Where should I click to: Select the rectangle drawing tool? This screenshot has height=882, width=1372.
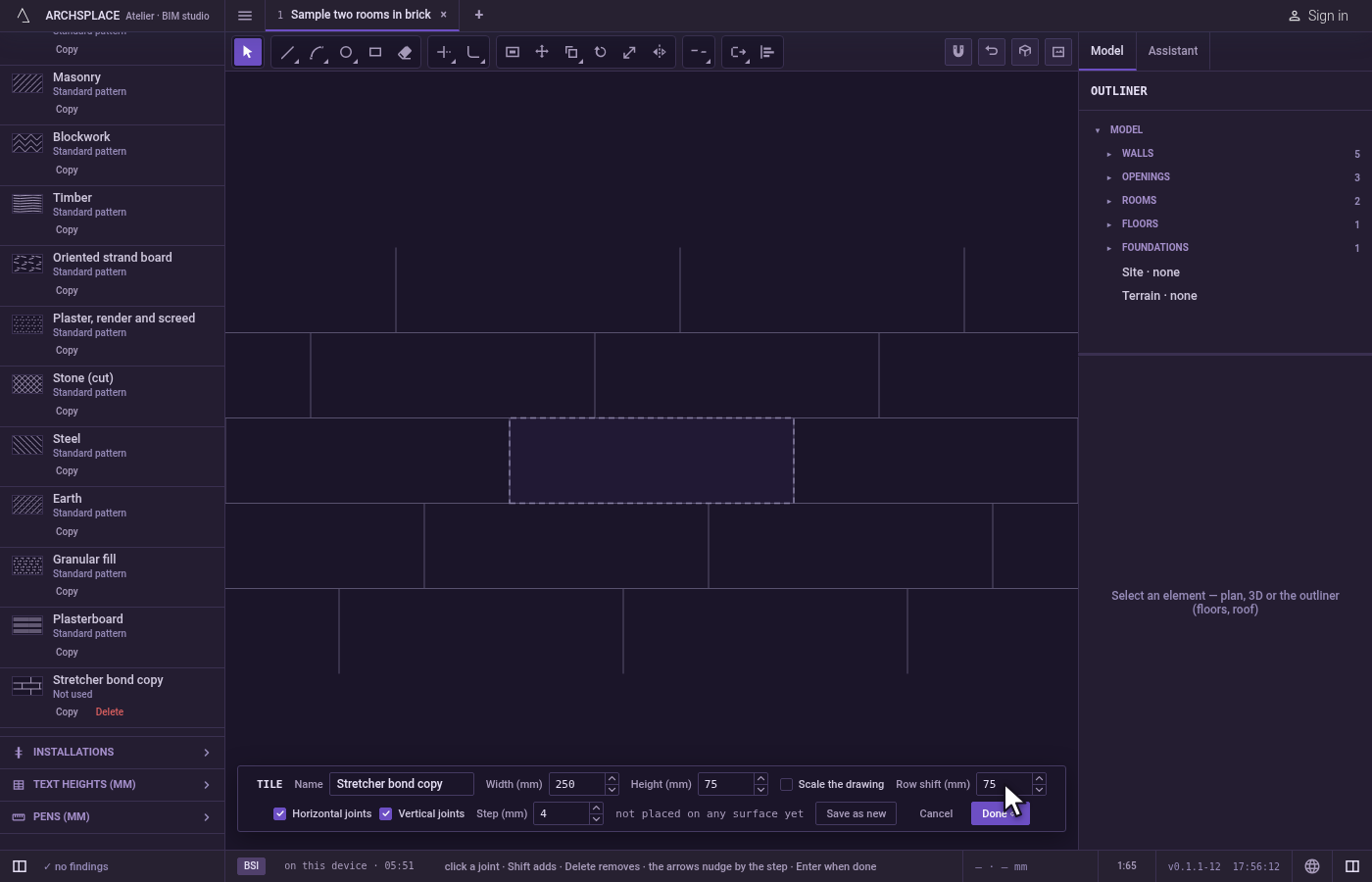pyautogui.click(x=375, y=52)
